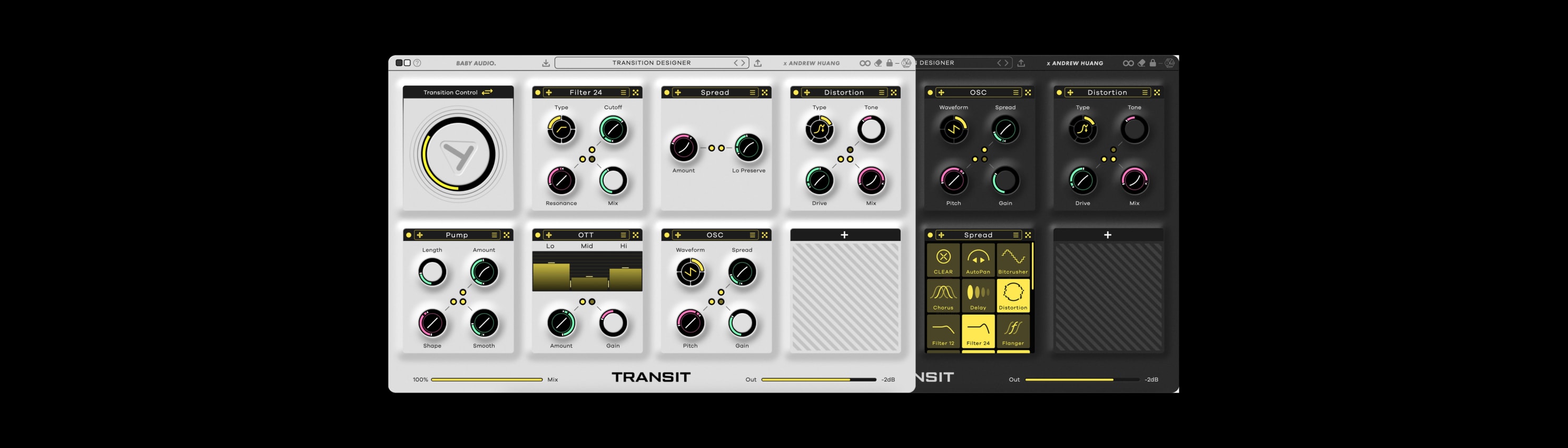Screen dimensions: 1568x448
Task: Click the Out slider in light window
Action: pyautogui.click(x=818, y=379)
